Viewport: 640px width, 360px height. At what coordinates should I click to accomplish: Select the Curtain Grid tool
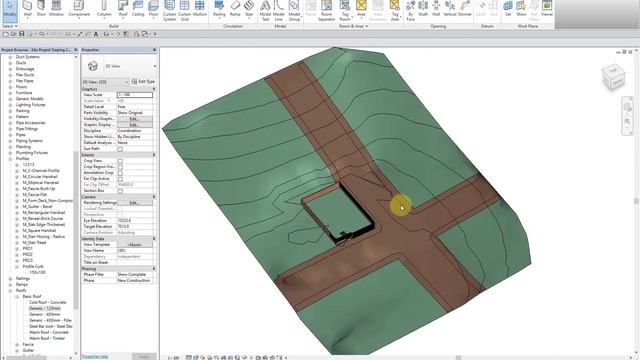pyautogui.click(x=184, y=11)
